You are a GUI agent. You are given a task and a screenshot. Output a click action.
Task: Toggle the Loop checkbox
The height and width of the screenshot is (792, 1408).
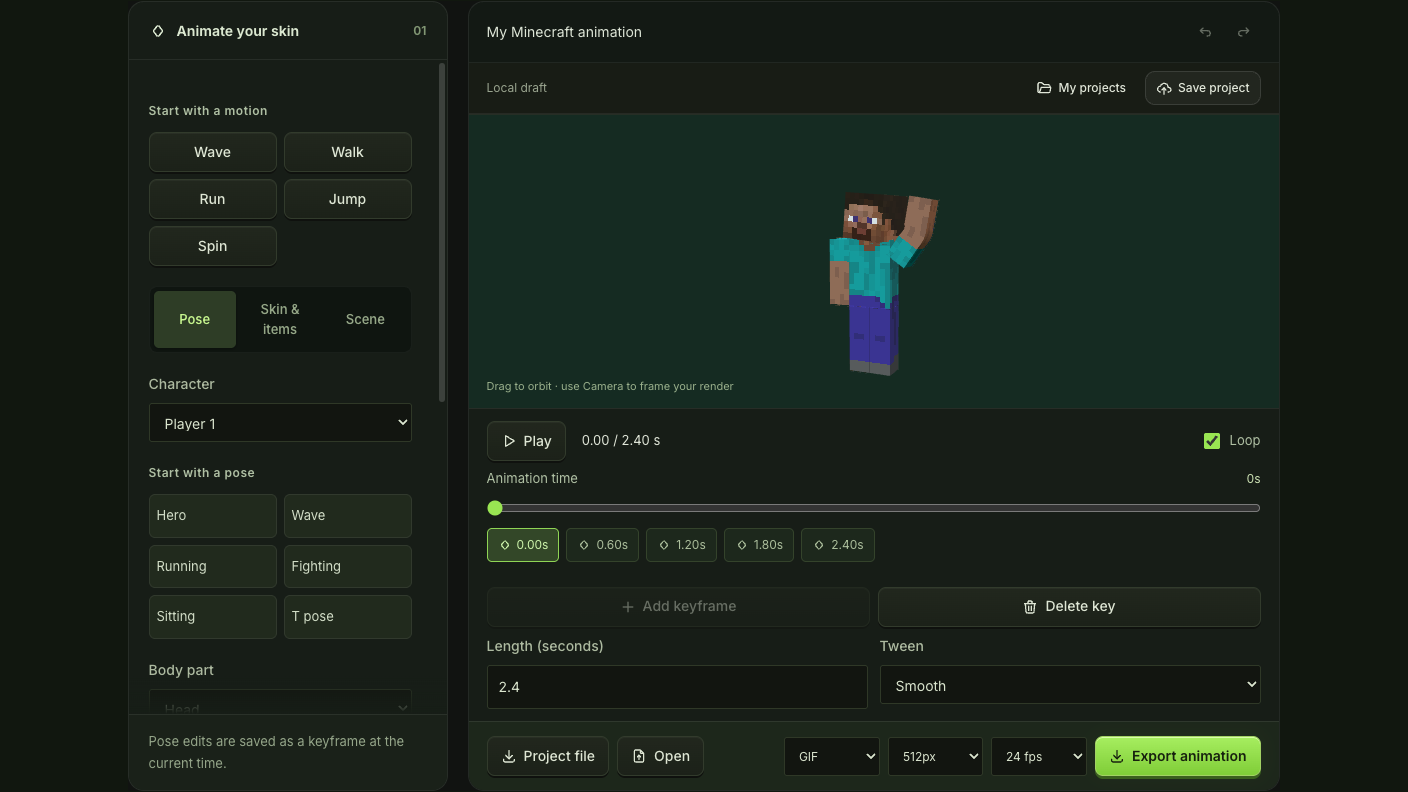(x=1212, y=441)
